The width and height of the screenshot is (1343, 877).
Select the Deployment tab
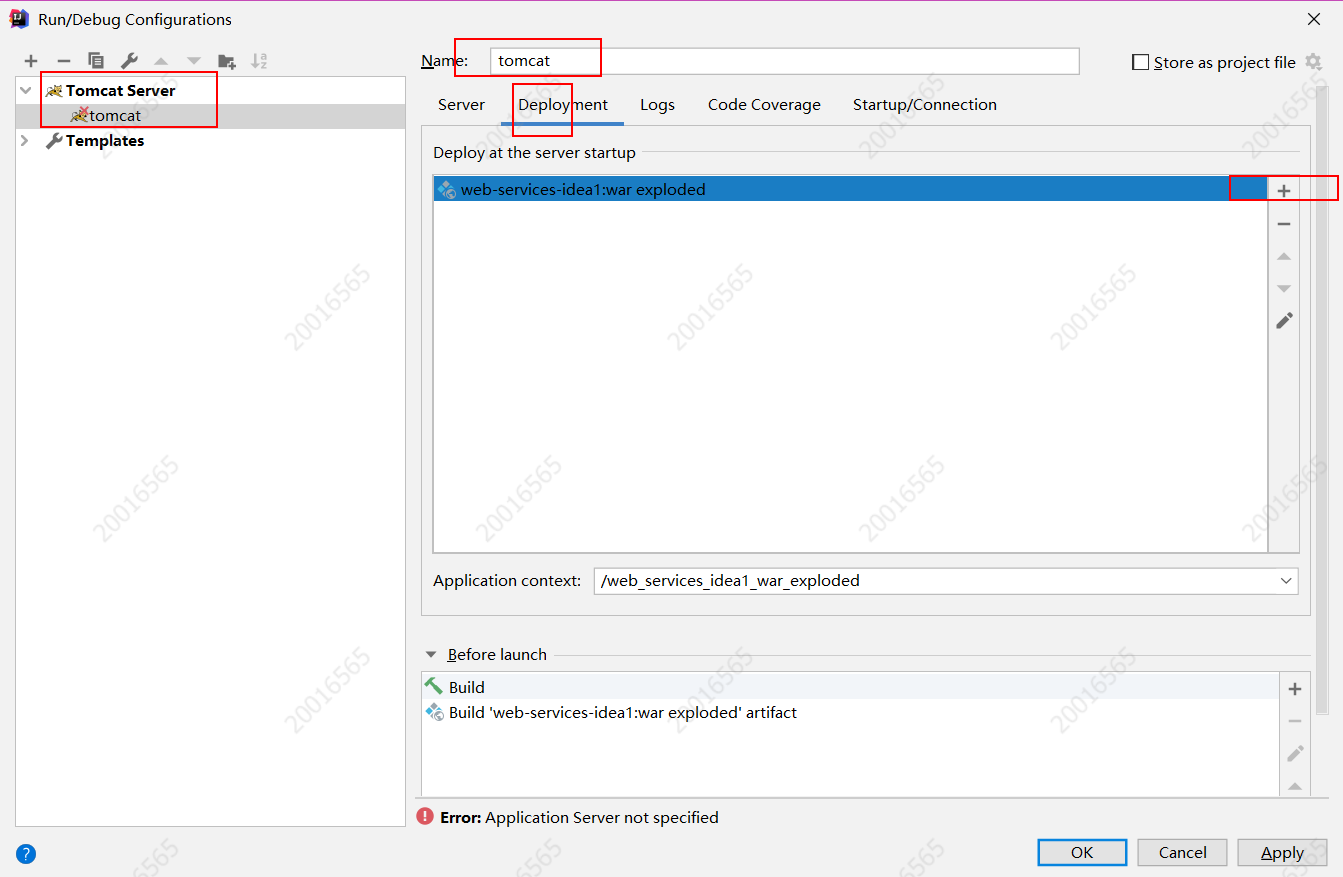click(563, 105)
